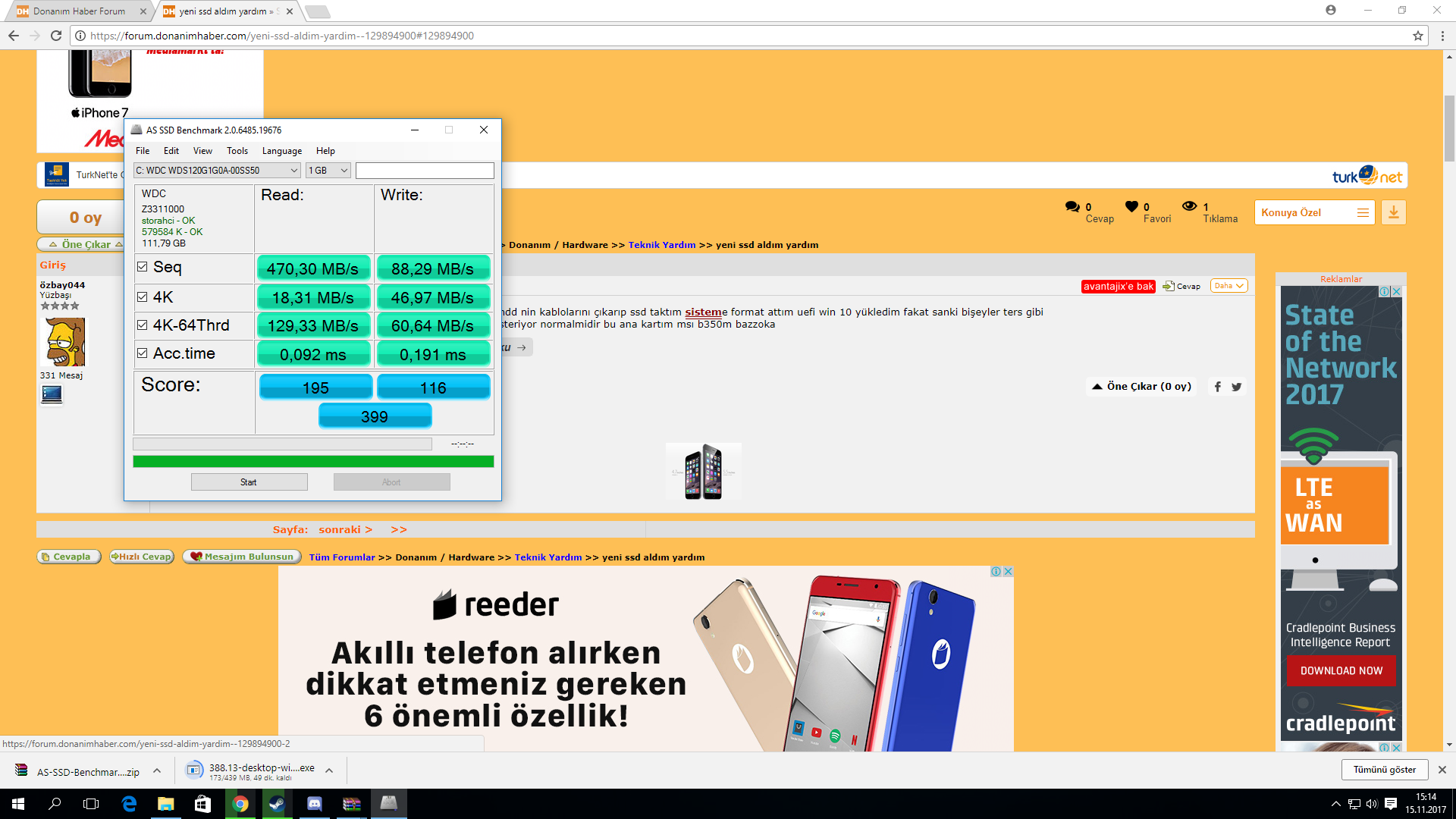Open Steam from the taskbar
This screenshot has height=819, width=1456.
point(277,804)
